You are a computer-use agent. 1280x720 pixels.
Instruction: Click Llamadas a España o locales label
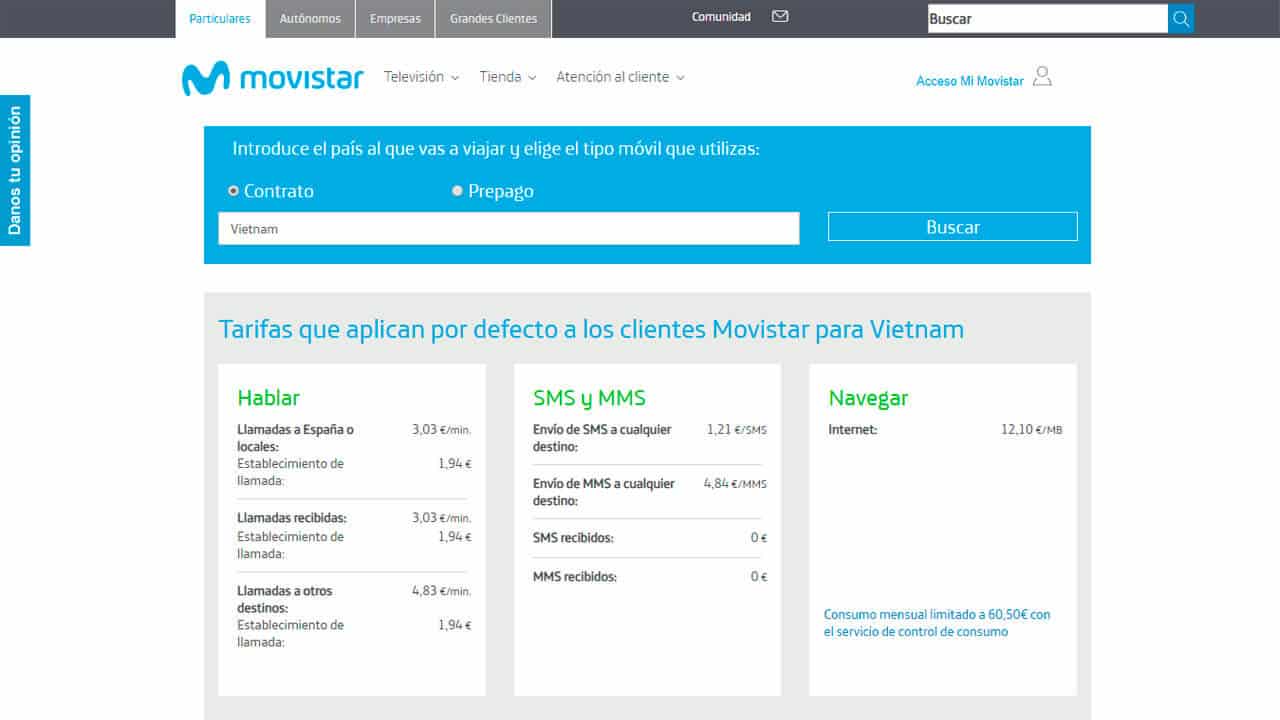(x=295, y=438)
